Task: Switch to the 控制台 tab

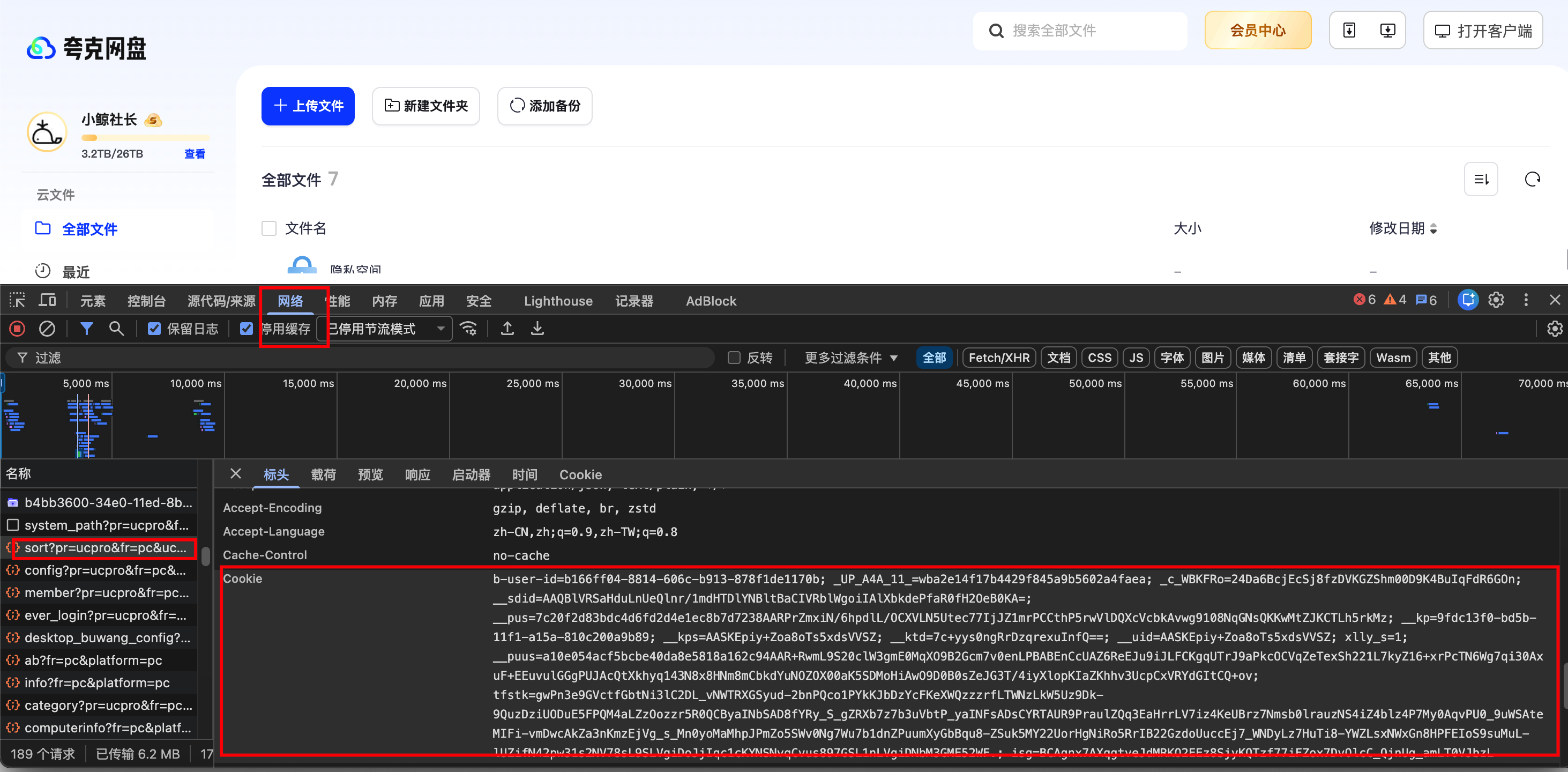Action: point(146,301)
